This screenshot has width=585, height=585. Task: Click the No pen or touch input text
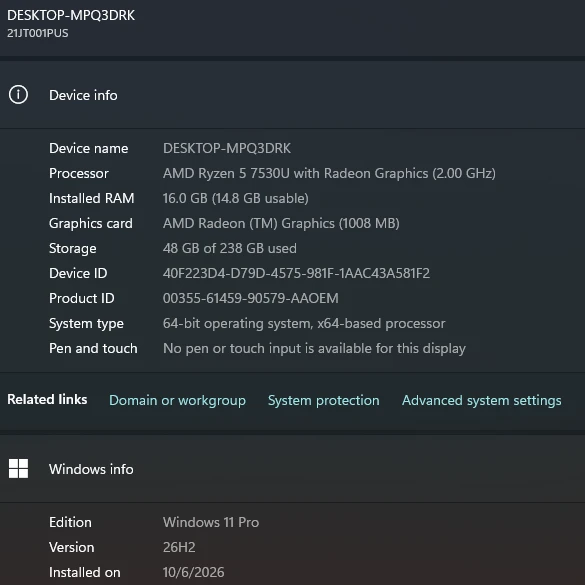[314, 348]
